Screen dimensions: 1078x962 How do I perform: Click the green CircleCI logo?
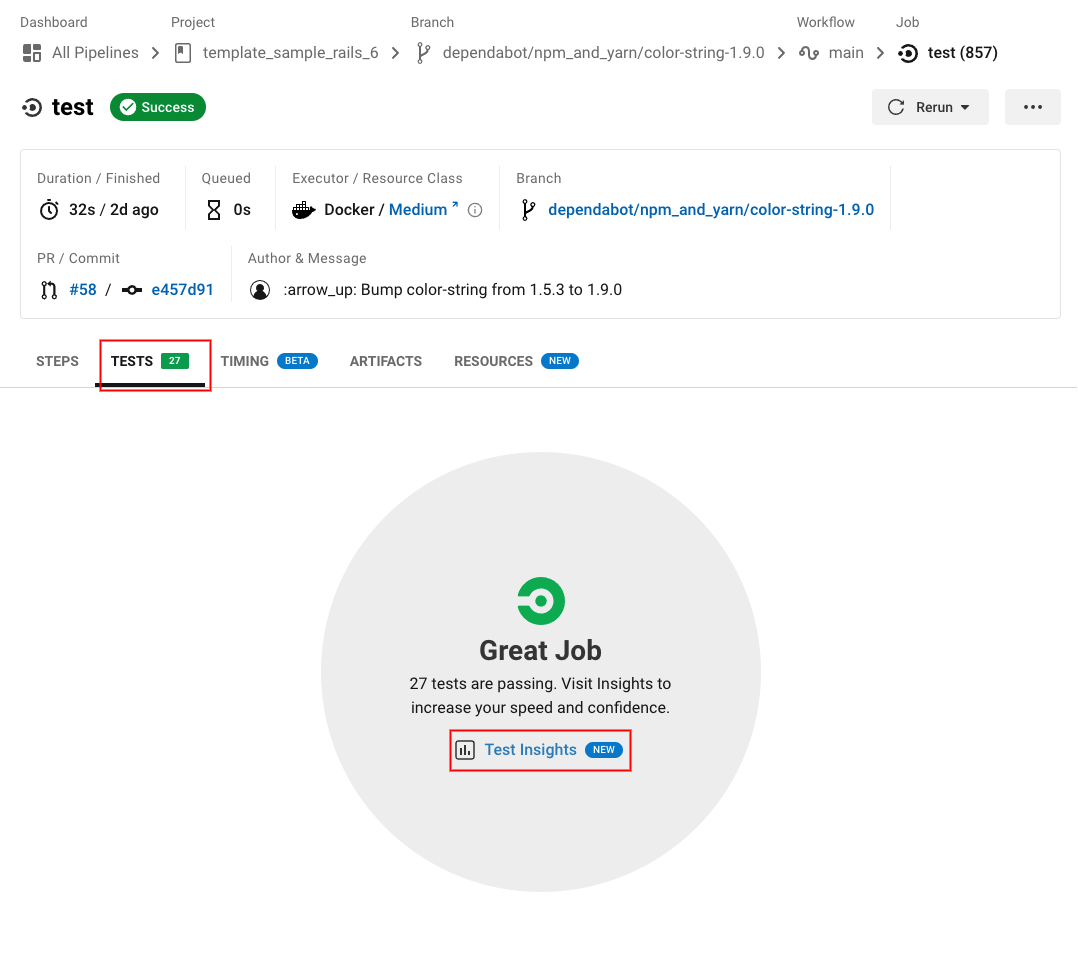tap(541, 601)
